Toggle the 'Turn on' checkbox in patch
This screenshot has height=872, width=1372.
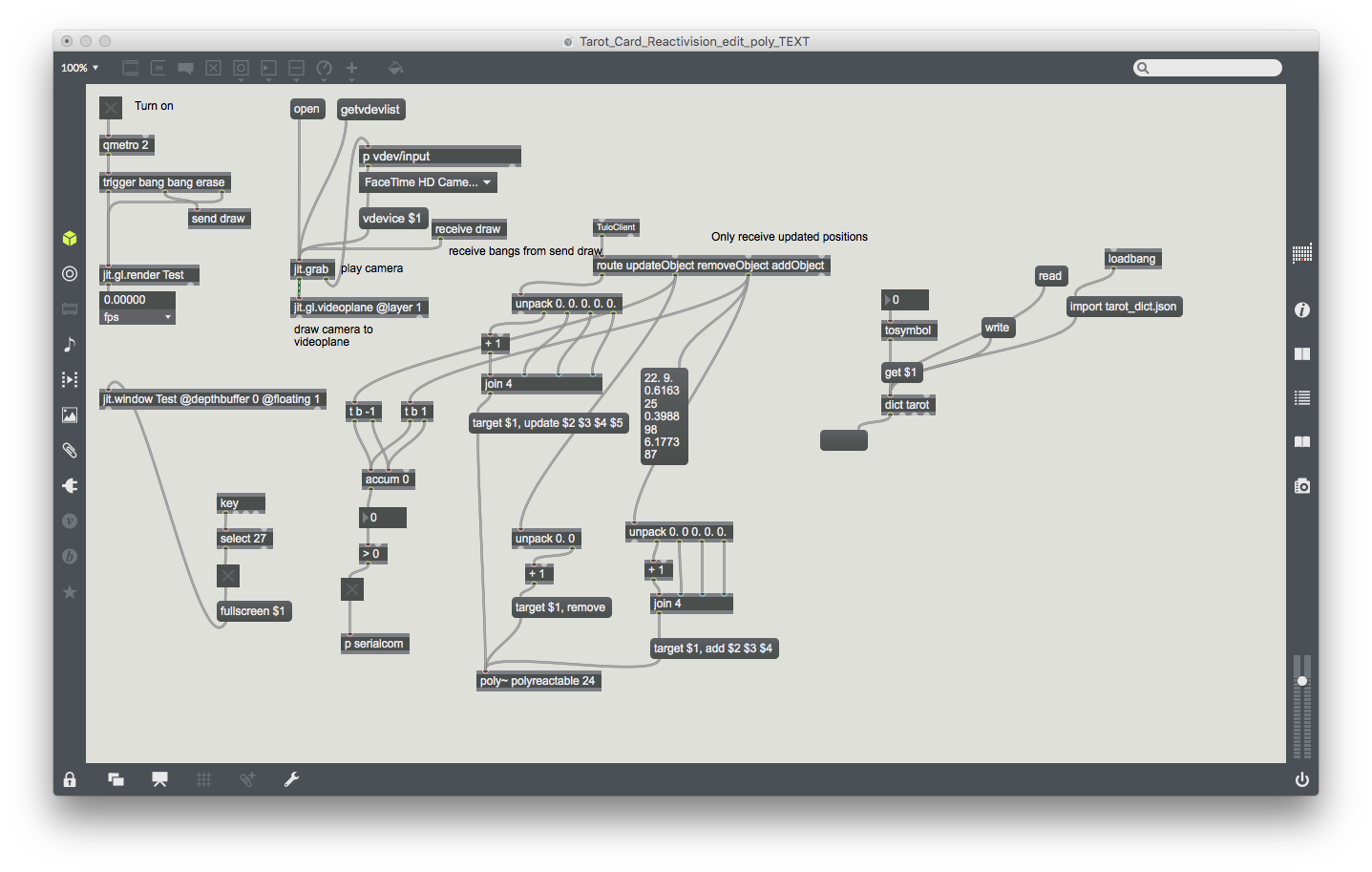[x=111, y=108]
